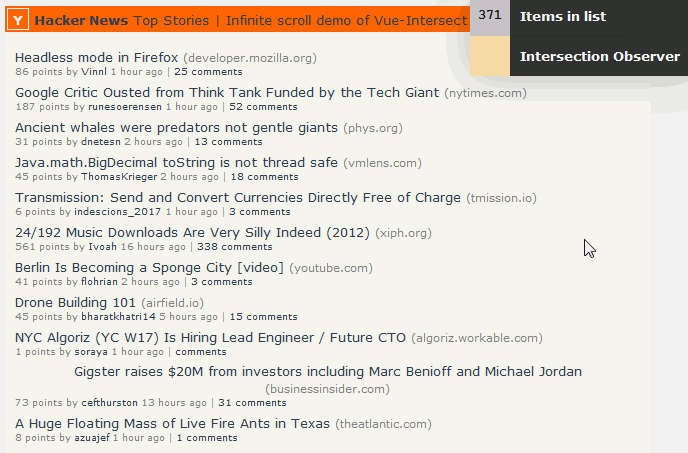688x453 pixels.
Task: Open the Ancient whales predators story
Action: [176, 128]
